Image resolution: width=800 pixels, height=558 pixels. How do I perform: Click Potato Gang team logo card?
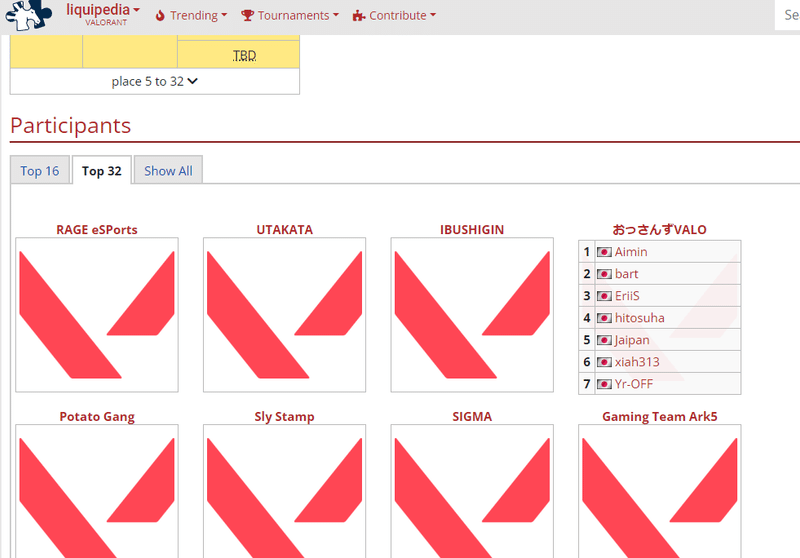[x=97, y=491]
